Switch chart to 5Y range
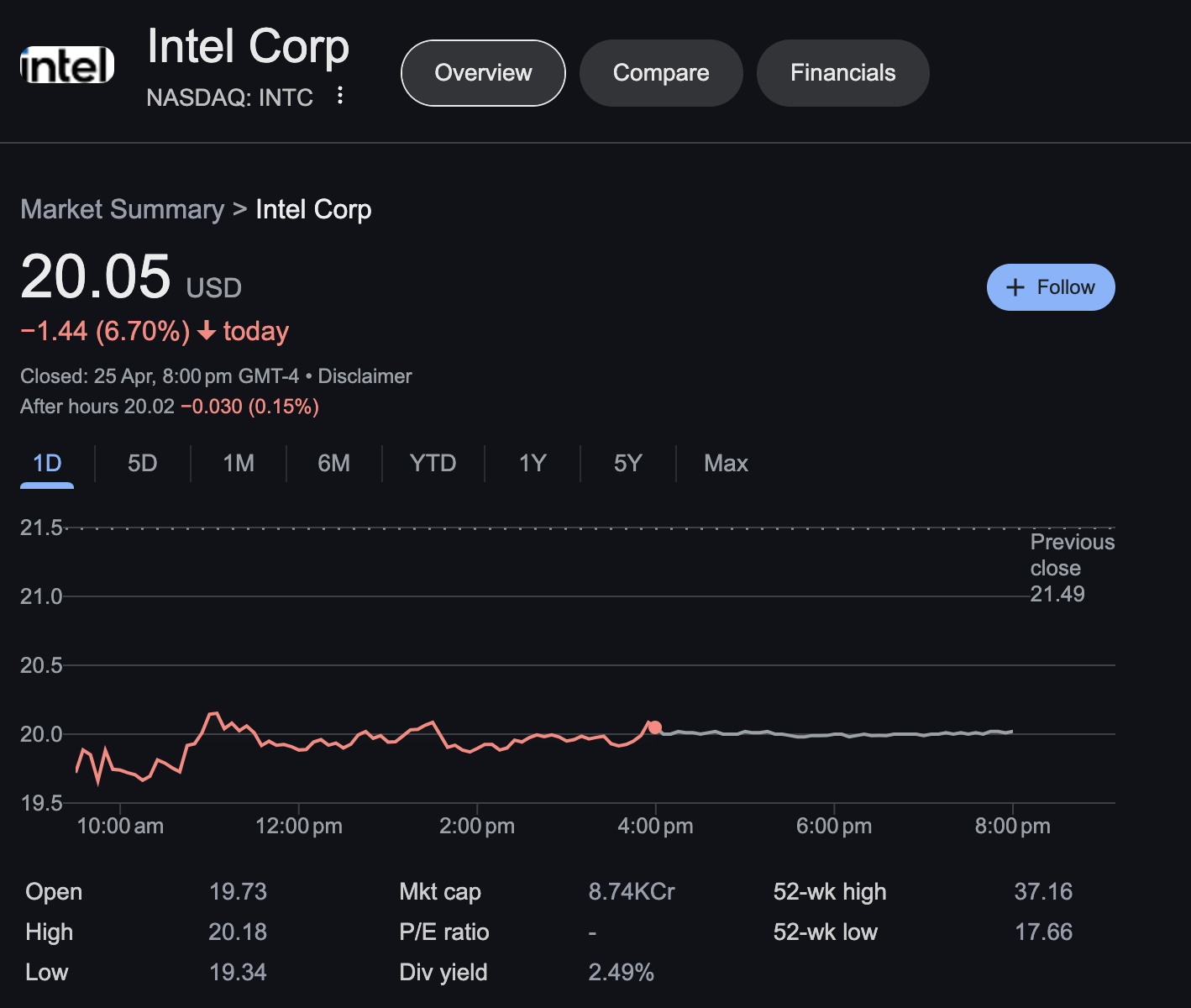1191x1008 pixels. (x=628, y=464)
